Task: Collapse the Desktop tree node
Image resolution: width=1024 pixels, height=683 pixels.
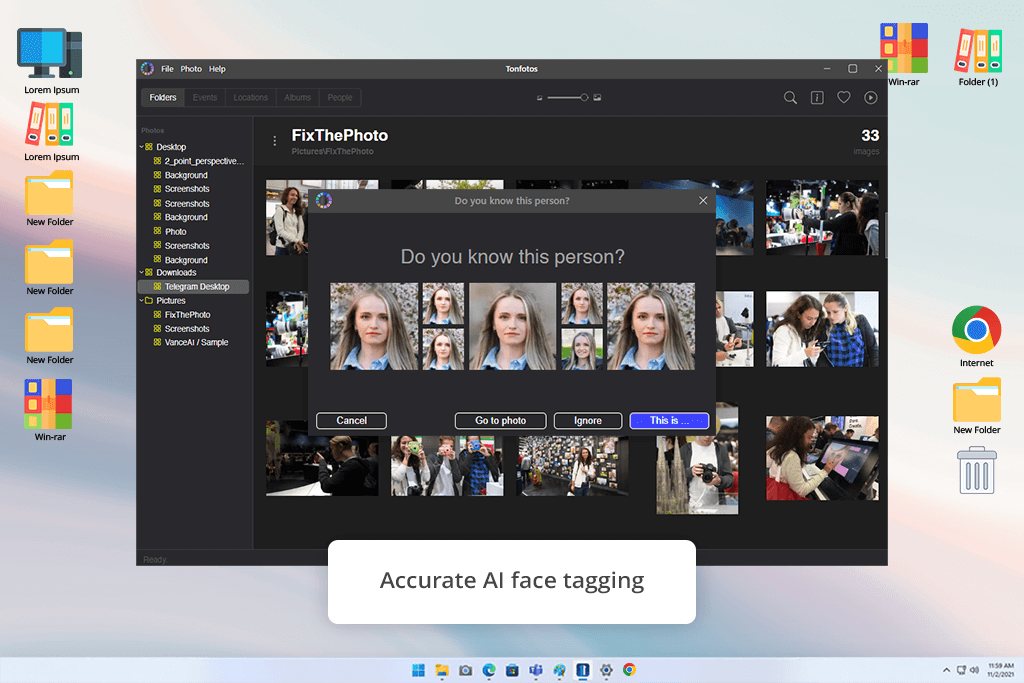Action: (x=142, y=147)
